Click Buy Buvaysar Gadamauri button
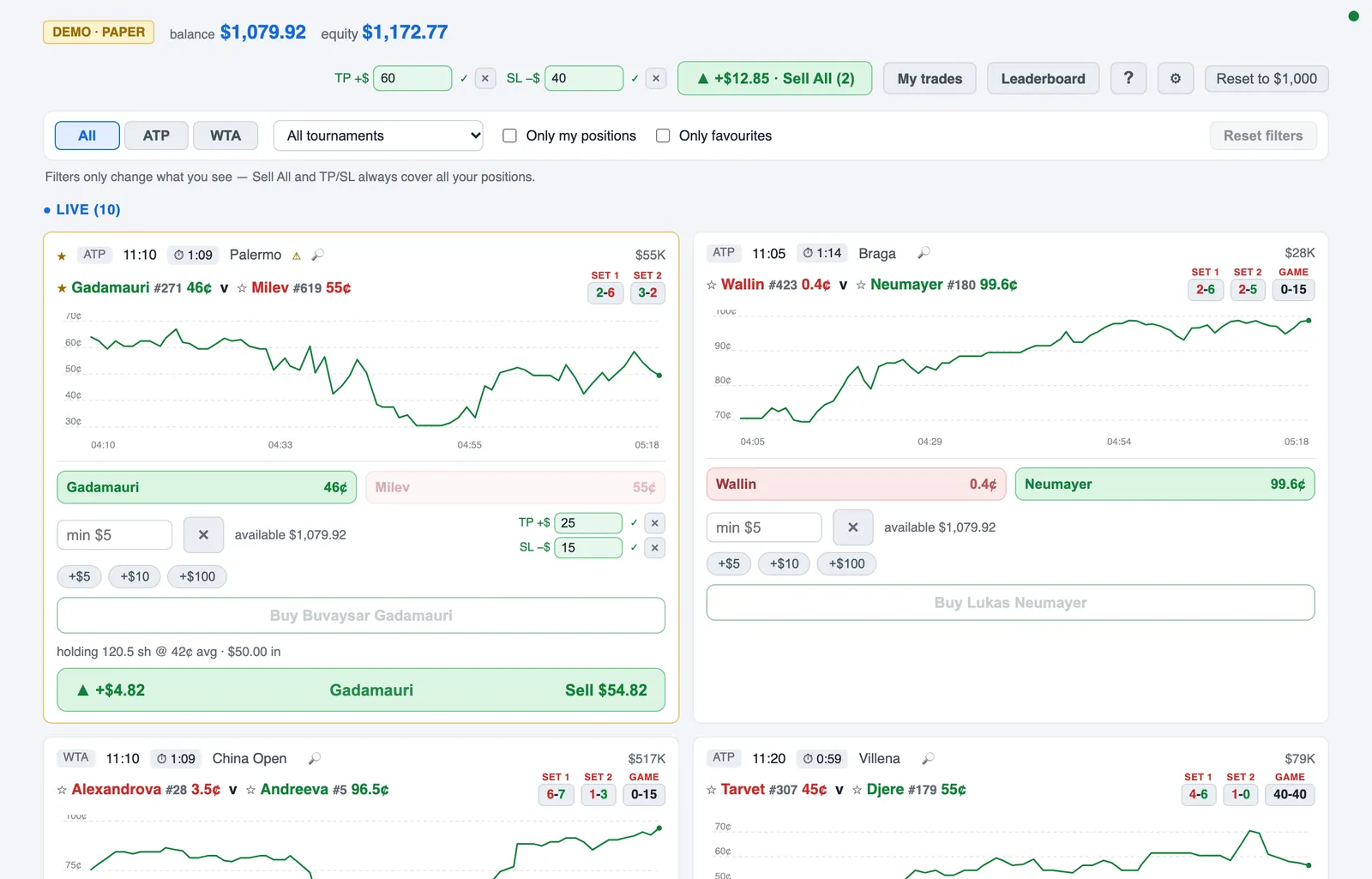1372x879 pixels. [x=361, y=616]
